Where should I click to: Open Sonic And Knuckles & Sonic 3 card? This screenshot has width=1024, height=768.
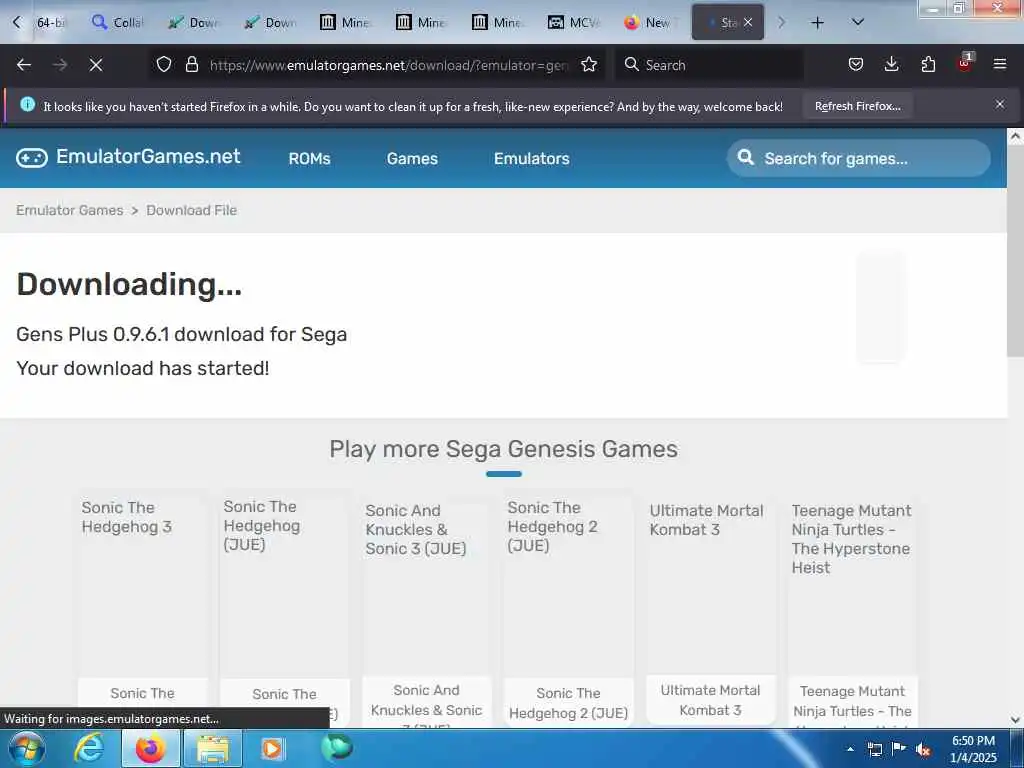(x=426, y=607)
